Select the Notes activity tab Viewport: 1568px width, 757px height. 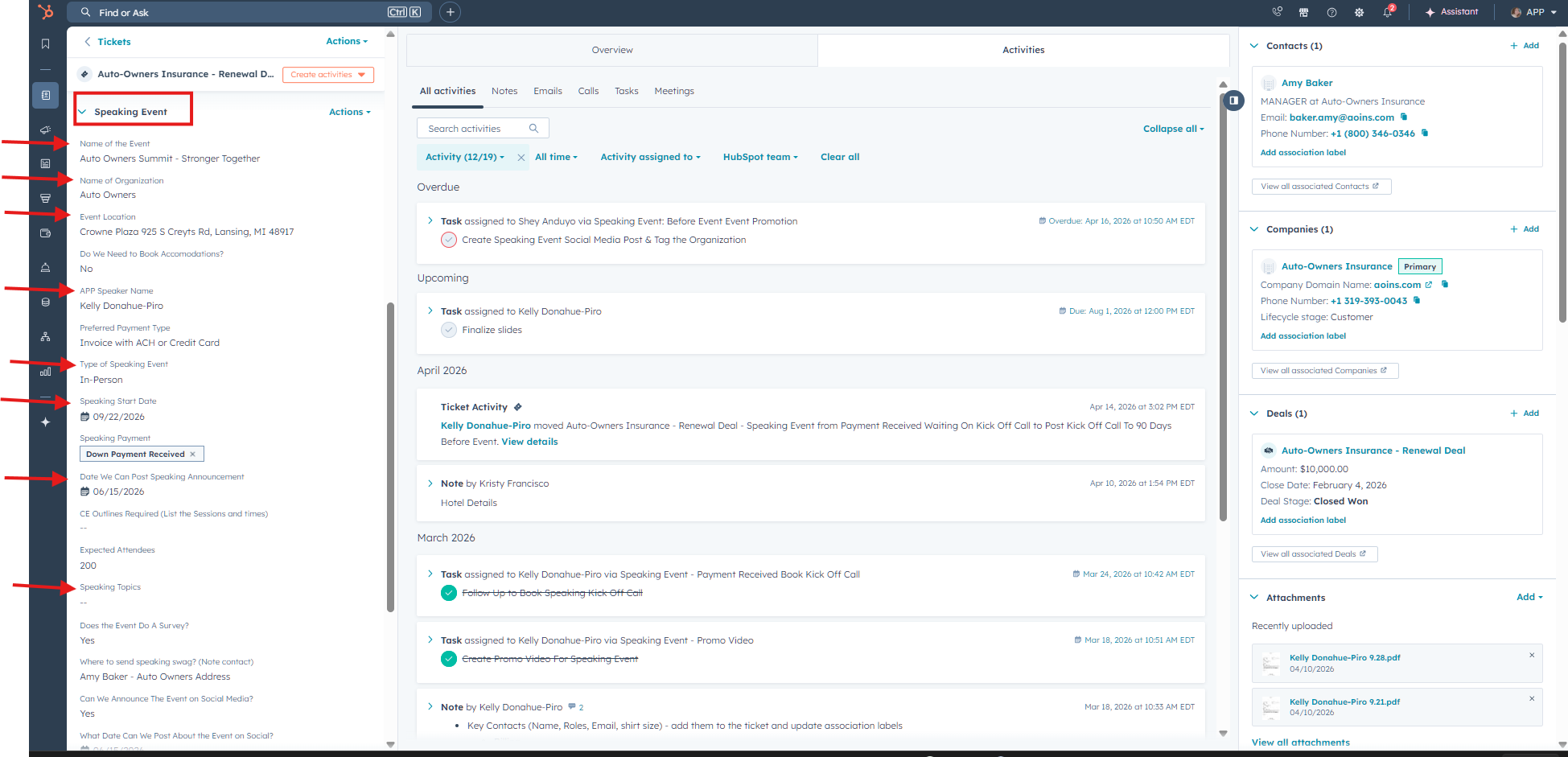pyautogui.click(x=504, y=91)
